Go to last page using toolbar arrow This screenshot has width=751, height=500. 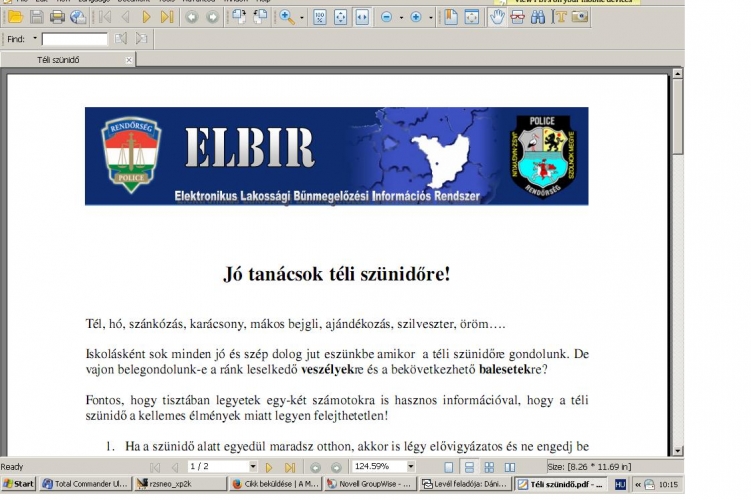(167, 17)
